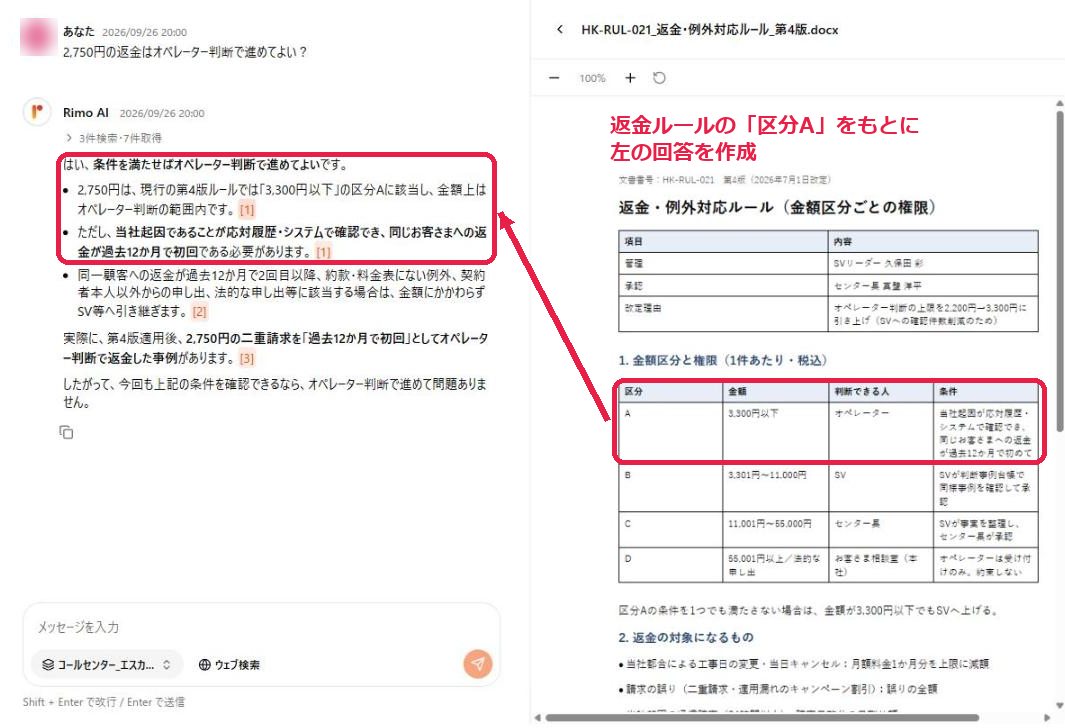
Task: Click the heading 1. 金額区分と権限
Action: pos(723,360)
